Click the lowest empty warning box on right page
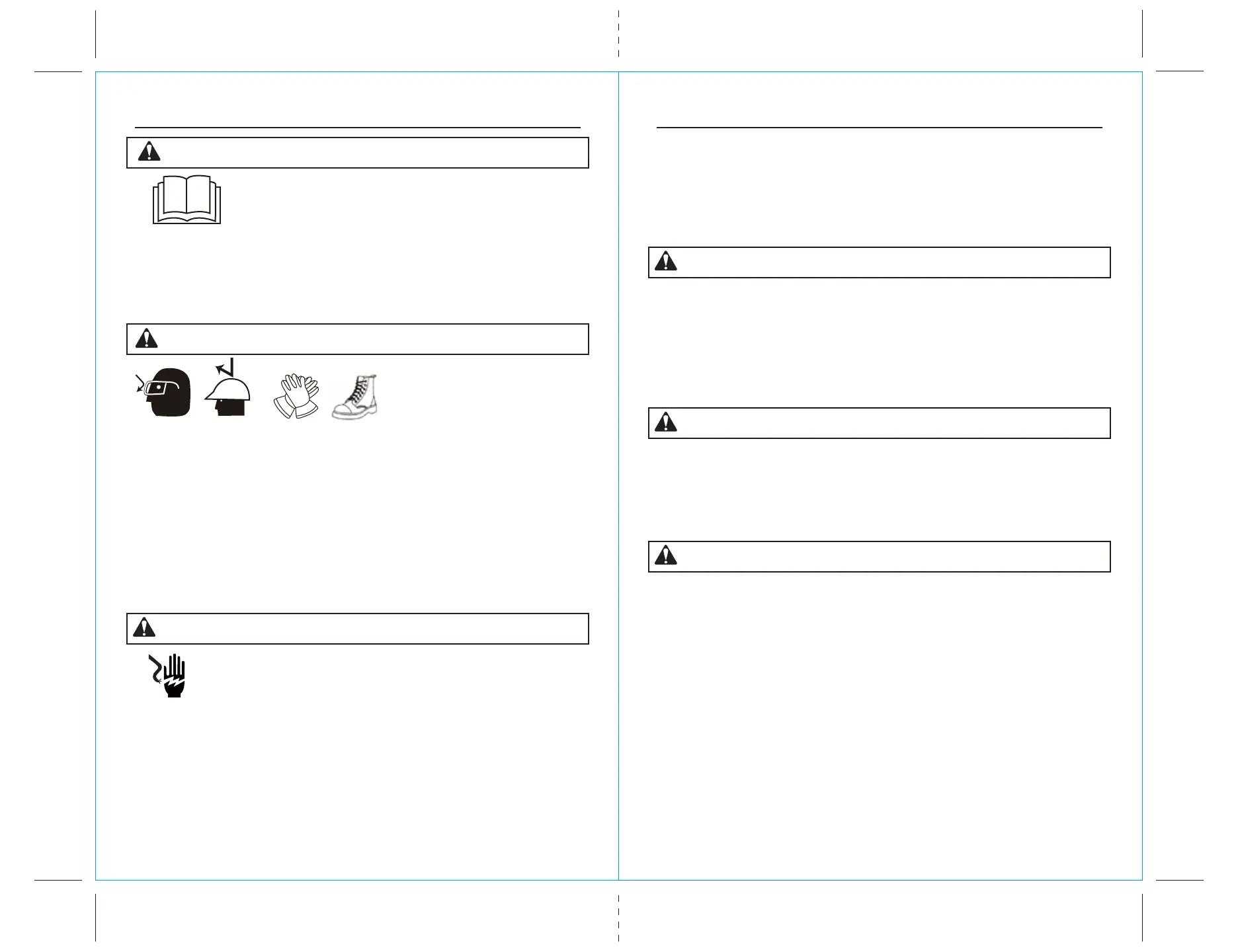The height and width of the screenshot is (952, 1238). pyautogui.click(x=879, y=557)
